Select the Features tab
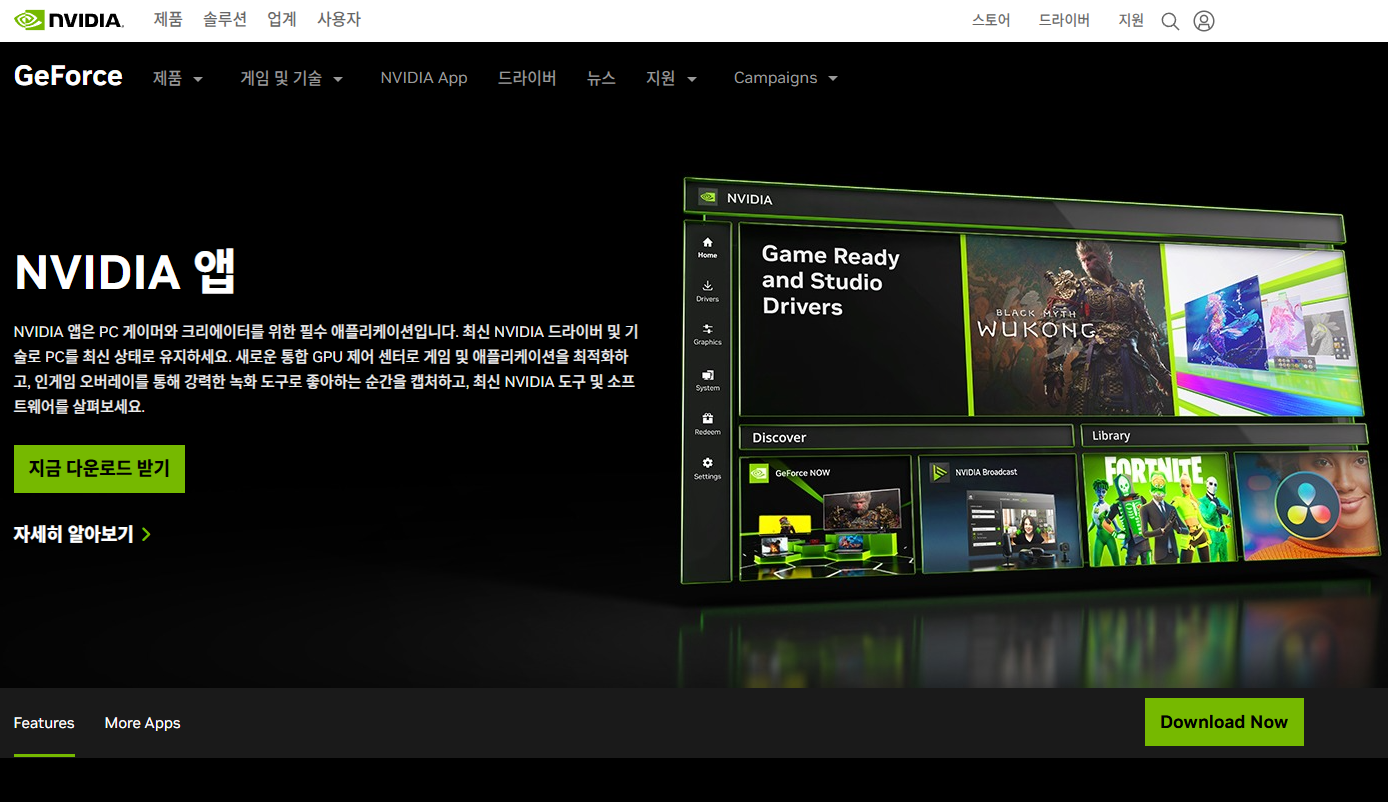 point(44,723)
